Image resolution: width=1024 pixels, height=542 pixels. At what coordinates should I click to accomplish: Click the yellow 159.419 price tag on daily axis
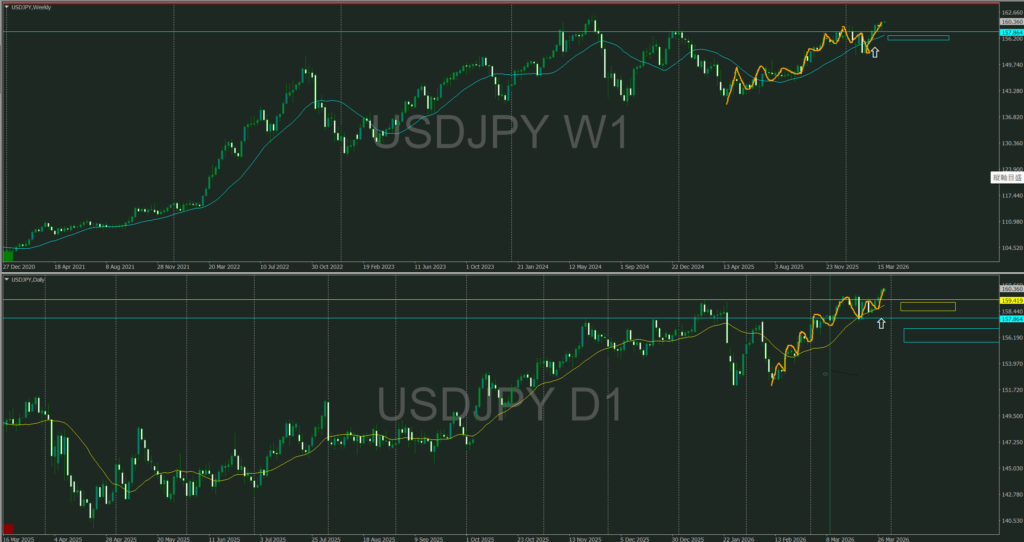click(x=1010, y=300)
